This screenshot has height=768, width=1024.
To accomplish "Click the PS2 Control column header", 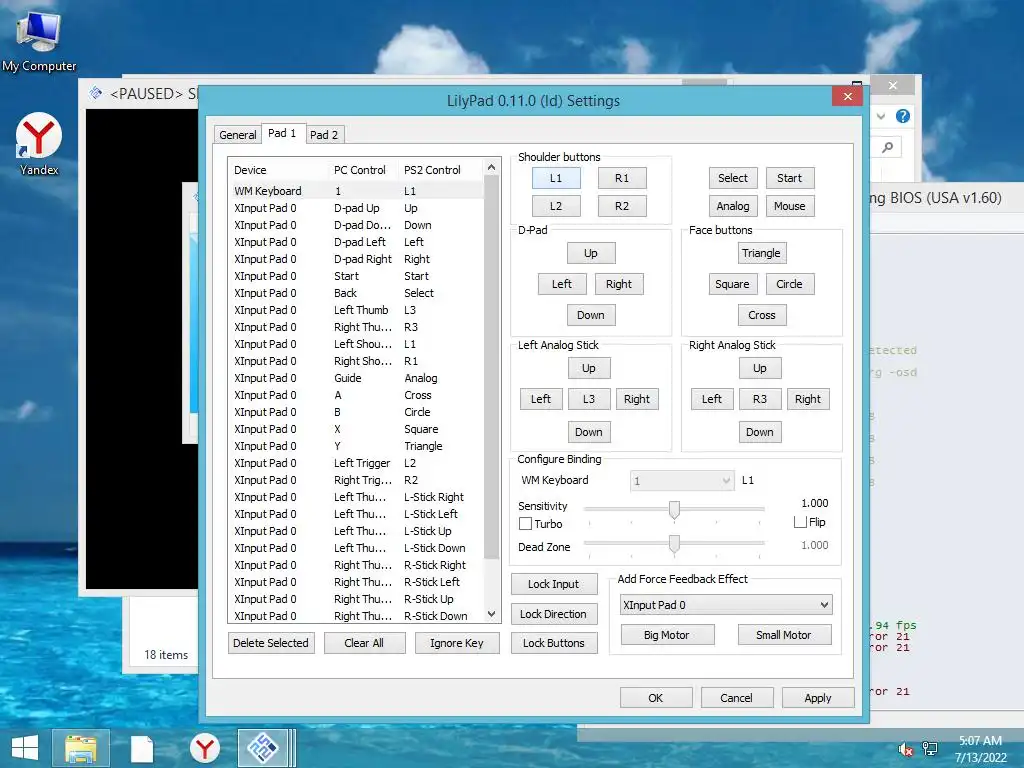I will (x=441, y=170).
